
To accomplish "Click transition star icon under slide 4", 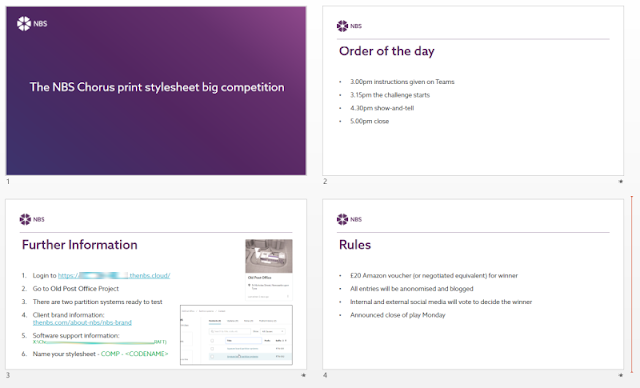I will [621, 375].
